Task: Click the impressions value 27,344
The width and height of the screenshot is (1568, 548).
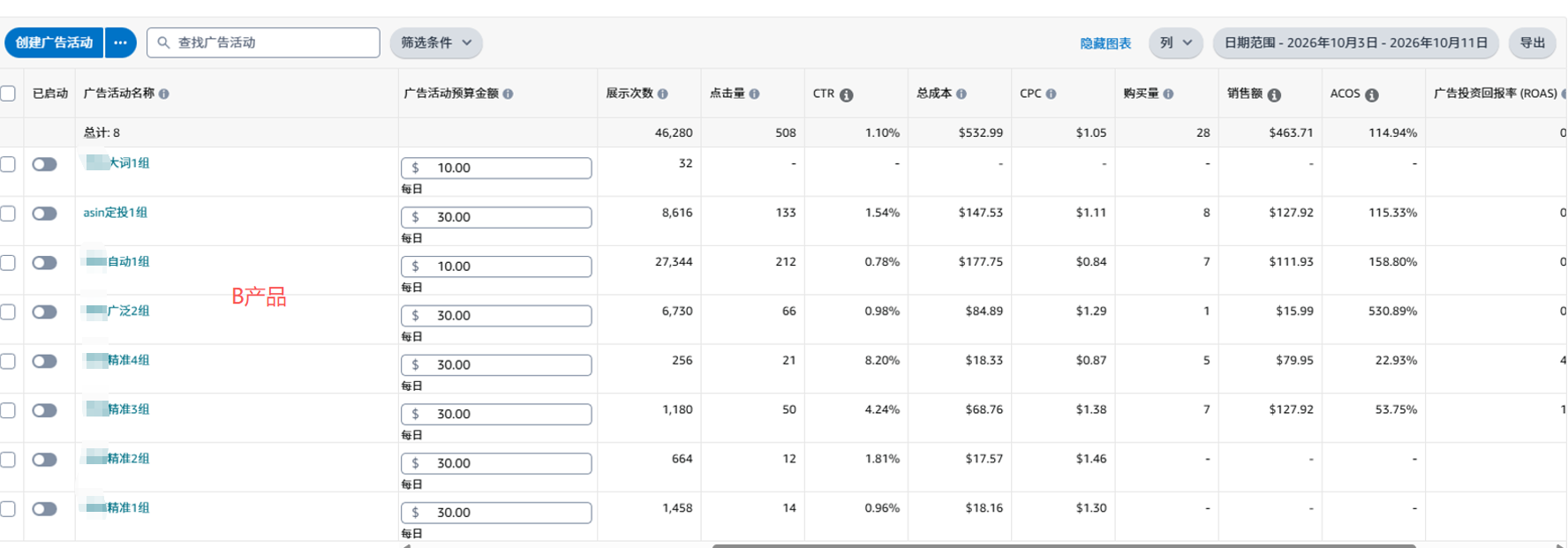Action: coord(674,262)
